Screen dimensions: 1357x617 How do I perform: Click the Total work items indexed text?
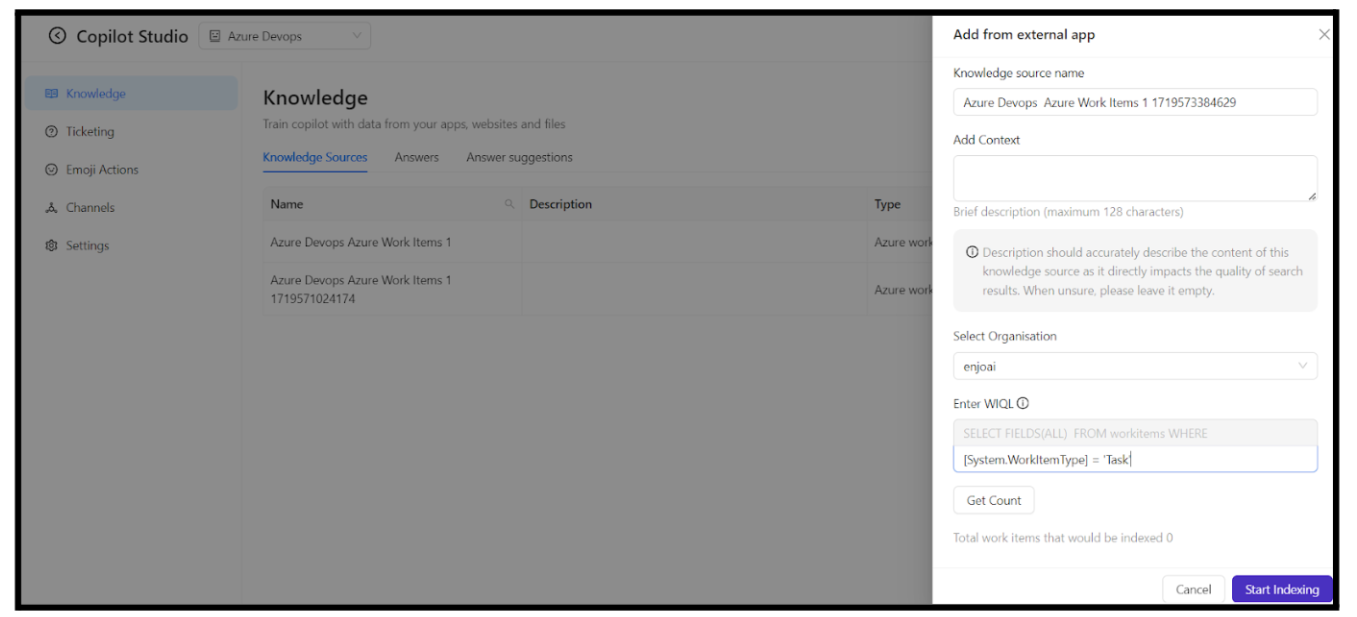click(x=1063, y=538)
